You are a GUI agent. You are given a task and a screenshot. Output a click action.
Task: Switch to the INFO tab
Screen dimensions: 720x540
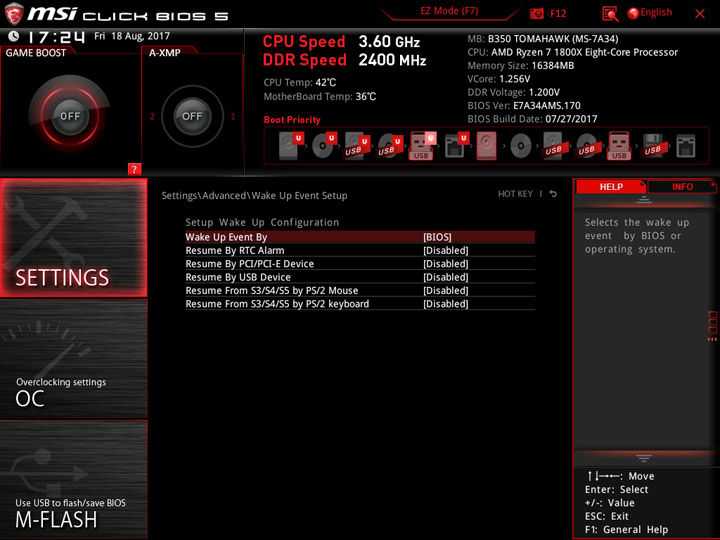pos(682,186)
